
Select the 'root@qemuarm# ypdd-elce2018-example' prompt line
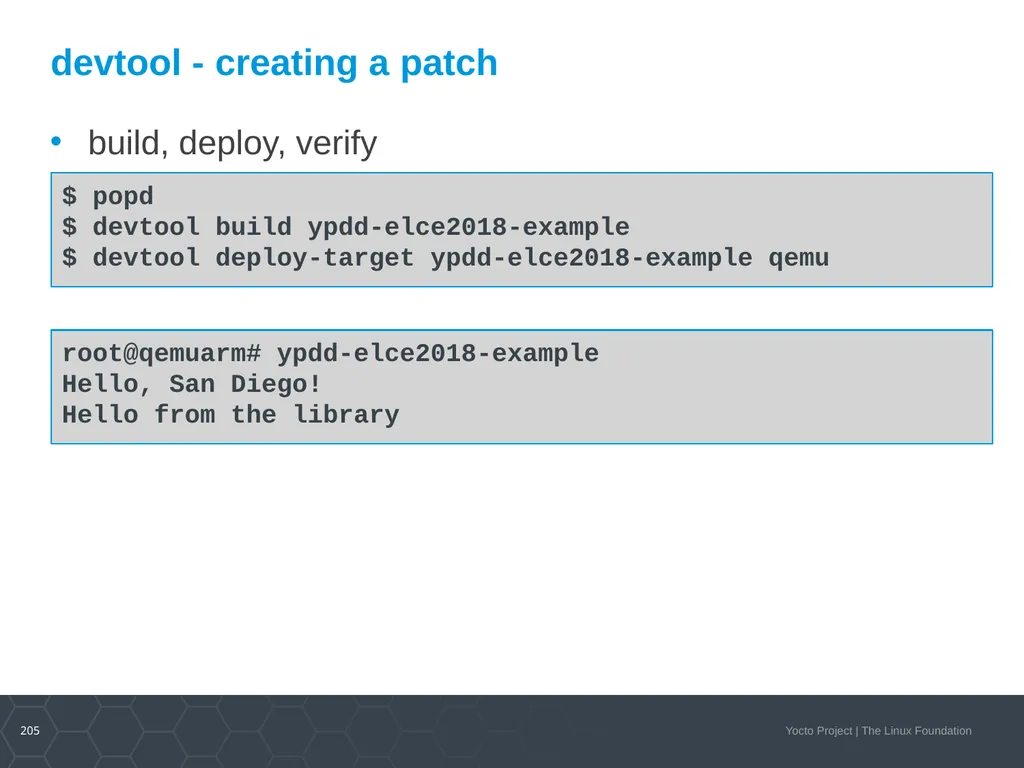coord(330,353)
